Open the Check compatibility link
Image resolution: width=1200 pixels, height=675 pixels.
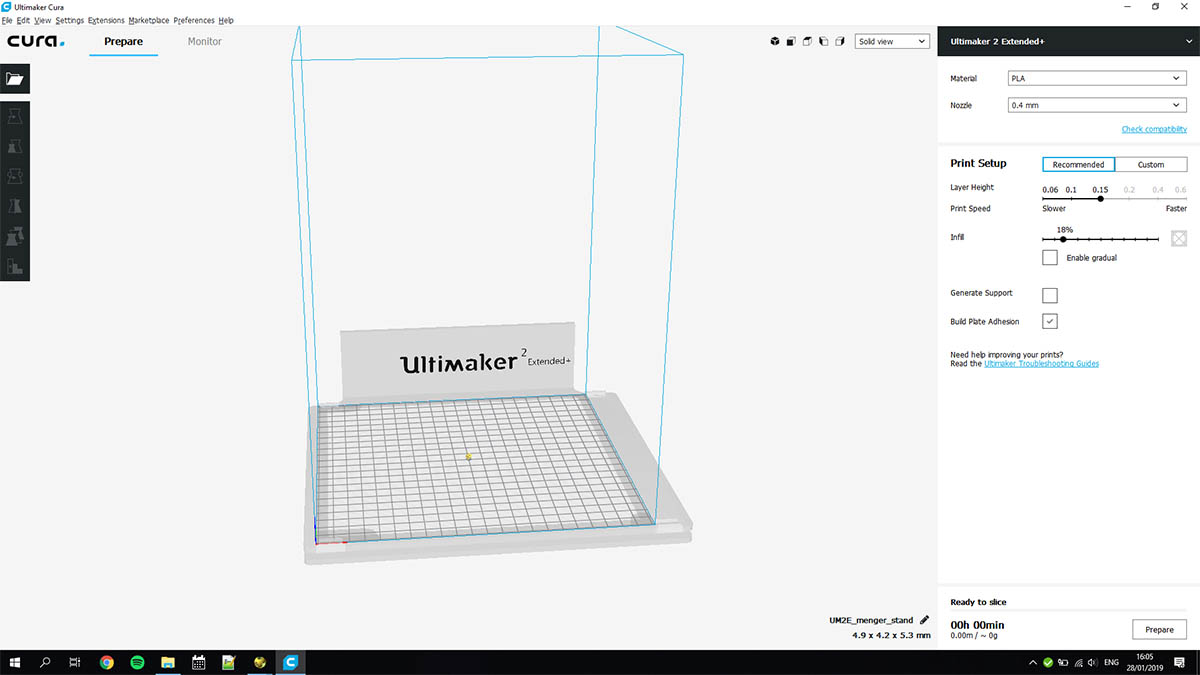coord(1154,129)
